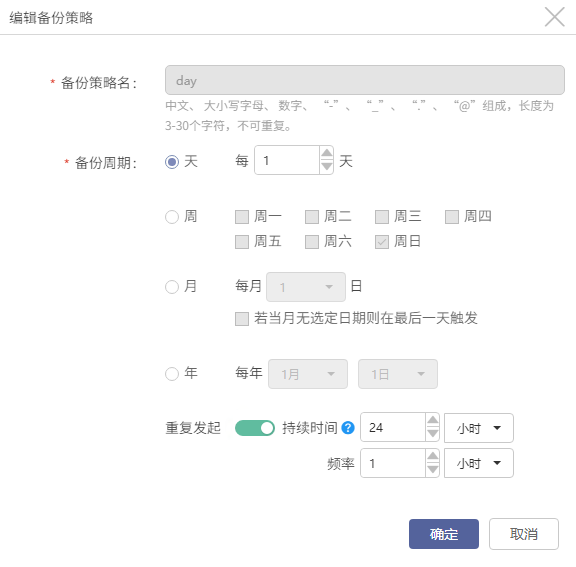576x567 pixels.
Task: Click the duration help question-mark icon
Action: point(348,427)
